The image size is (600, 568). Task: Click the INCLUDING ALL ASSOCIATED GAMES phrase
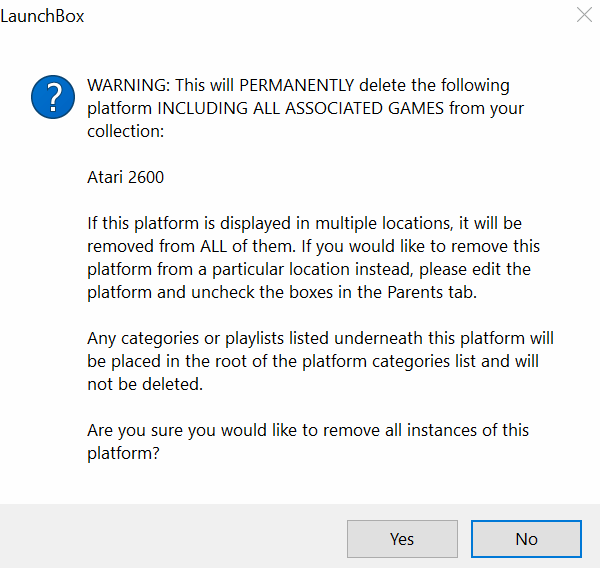[300, 108]
